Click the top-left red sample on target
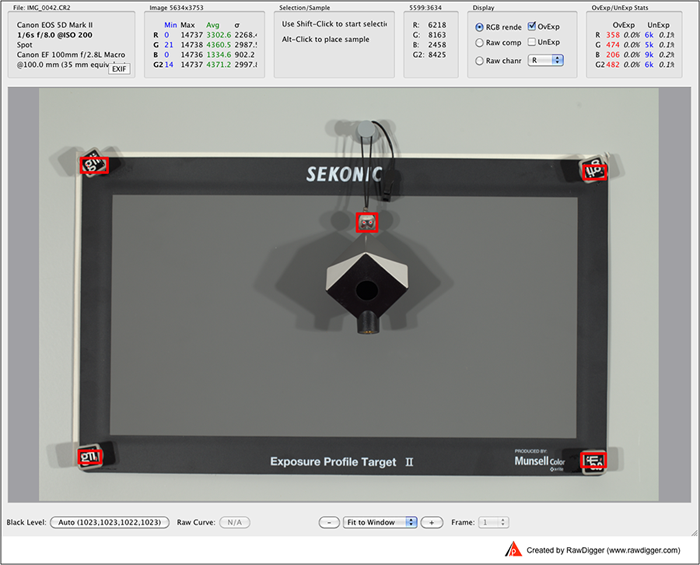This screenshot has width=700, height=565. tap(94, 165)
